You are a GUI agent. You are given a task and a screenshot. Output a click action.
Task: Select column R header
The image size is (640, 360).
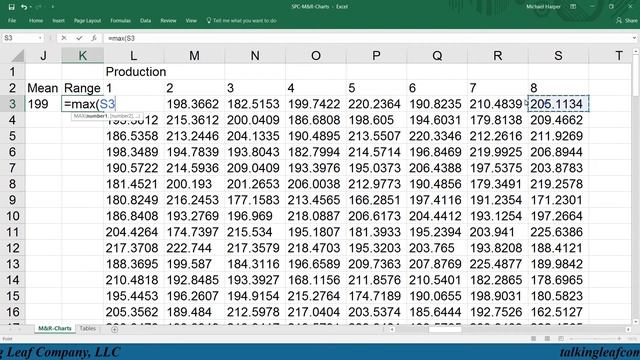tap(498, 56)
